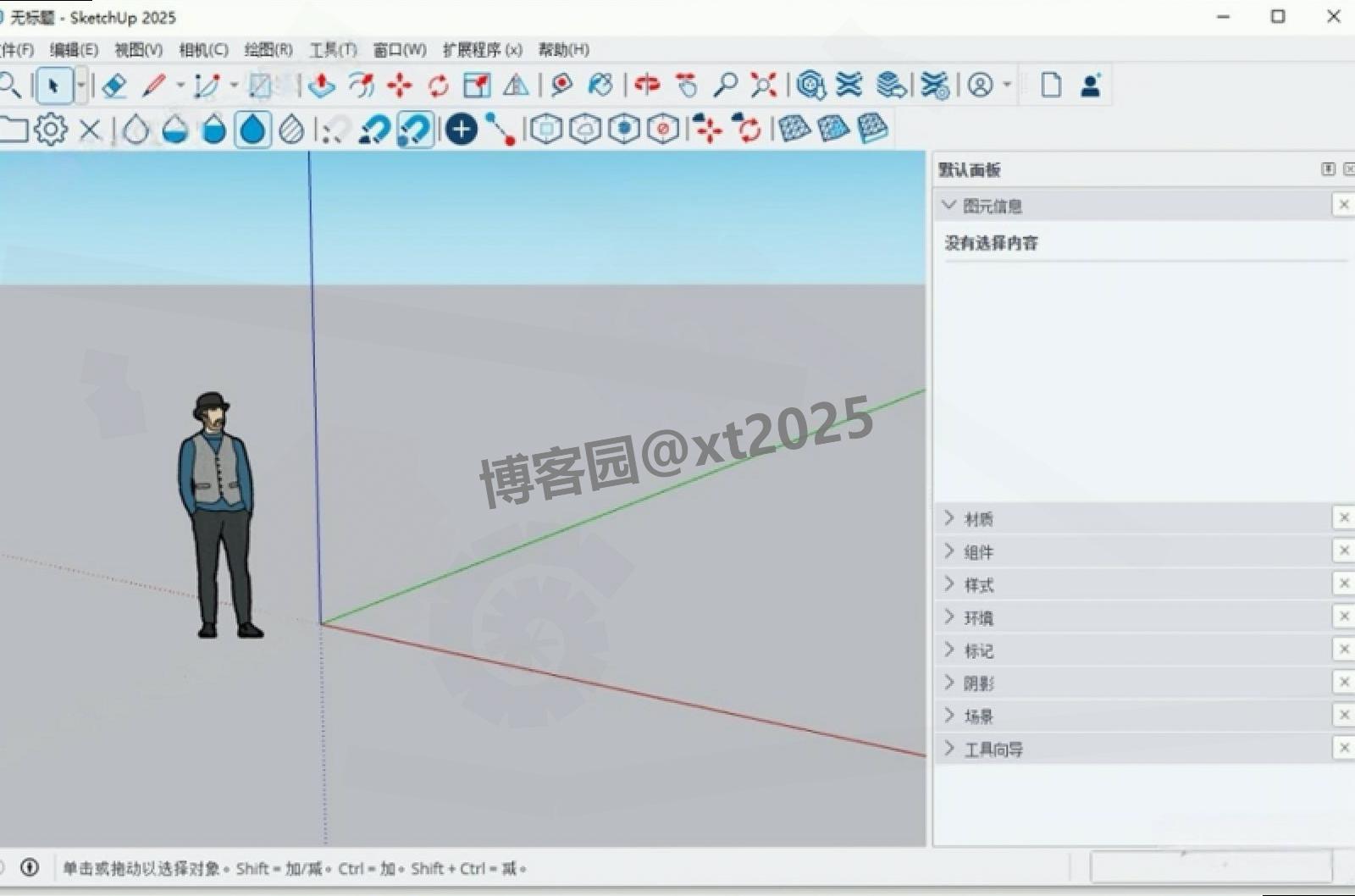Click the two-point line icon with red endpoint
1355x896 pixels.
coord(501,130)
